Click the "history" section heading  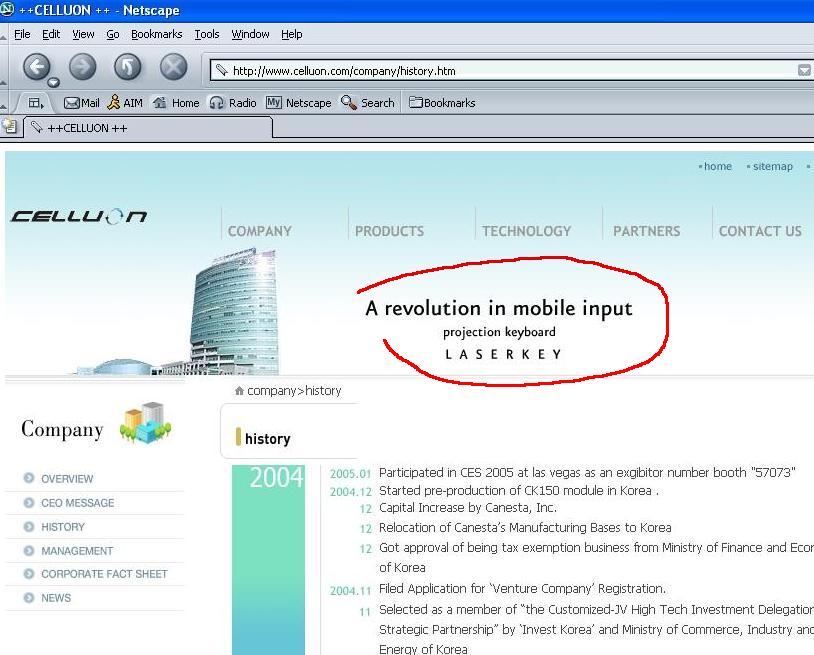[x=267, y=439]
